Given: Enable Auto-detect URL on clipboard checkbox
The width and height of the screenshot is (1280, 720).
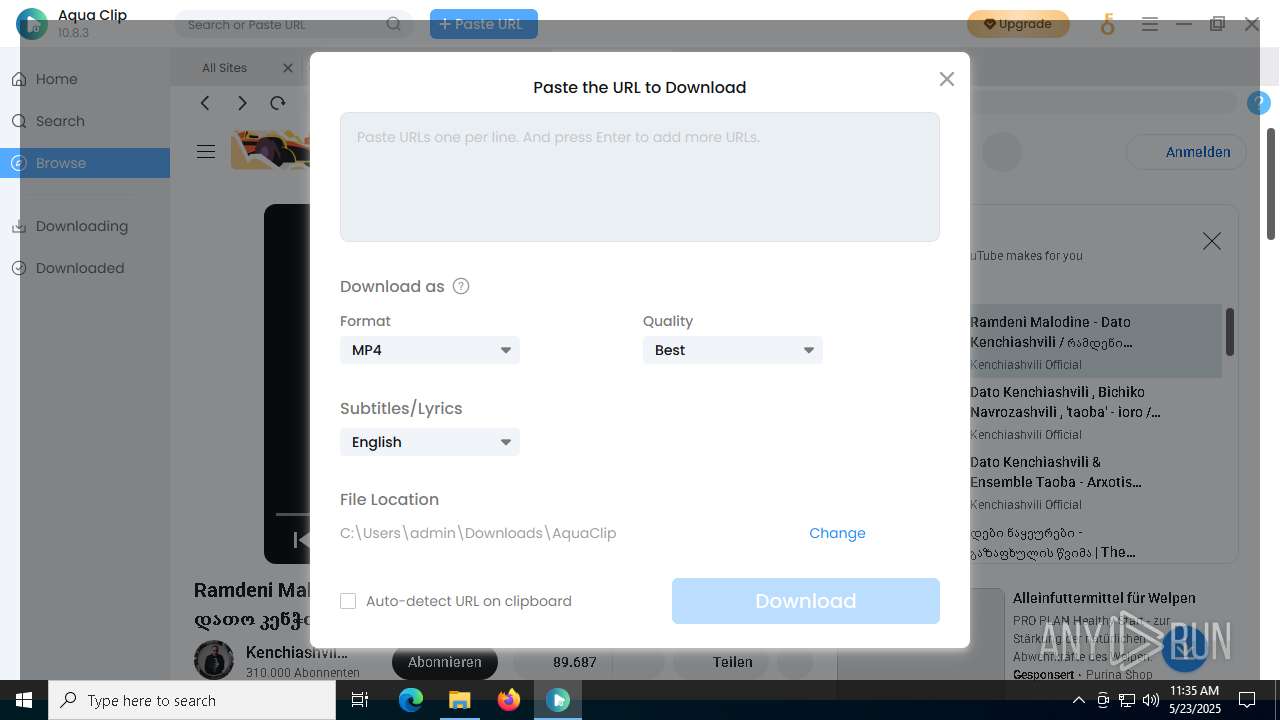Looking at the screenshot, I should pos(348,601).
